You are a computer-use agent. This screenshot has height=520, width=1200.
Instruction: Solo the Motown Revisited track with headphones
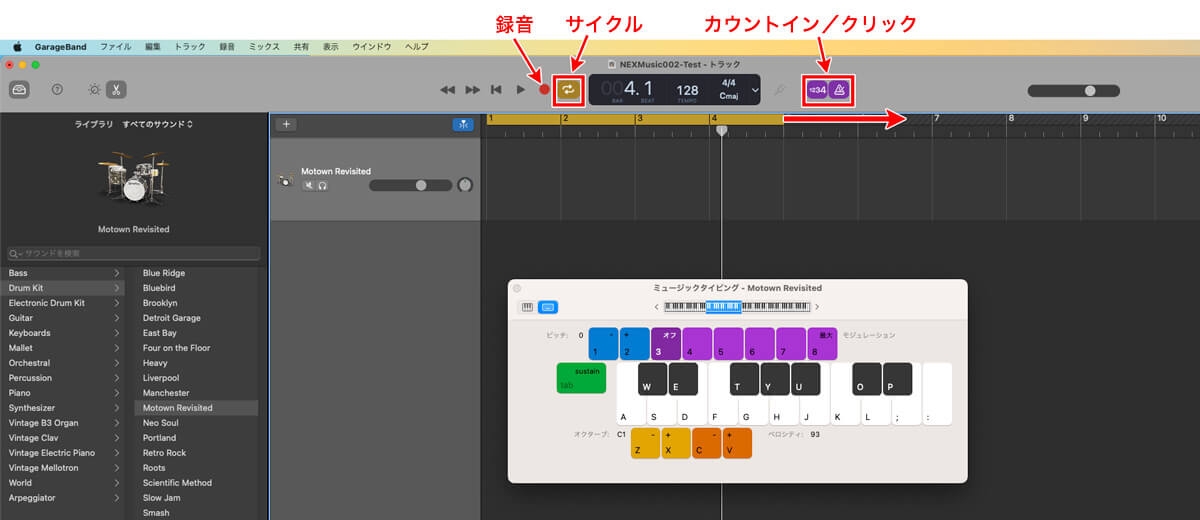point(322,186)
